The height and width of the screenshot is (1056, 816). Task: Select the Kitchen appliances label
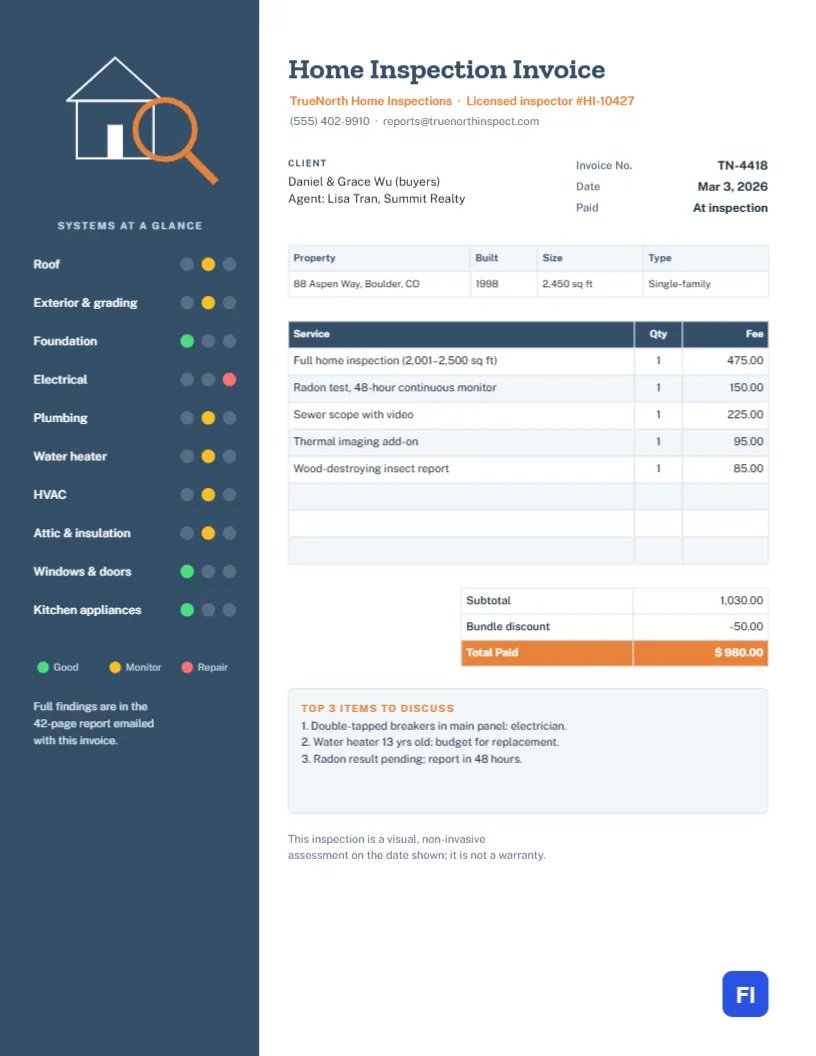point(87,609)
